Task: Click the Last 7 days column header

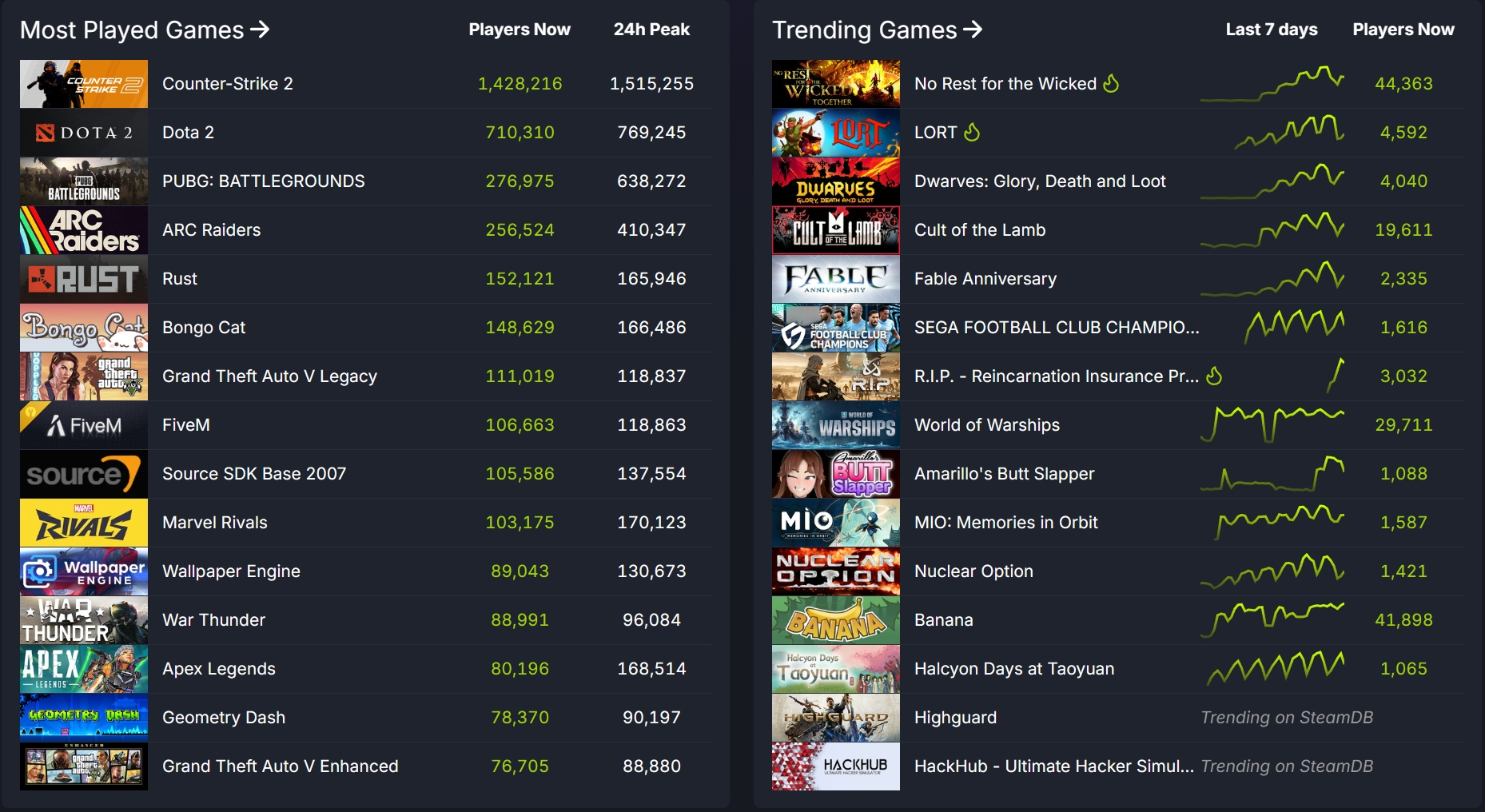Action: (1272, 30)
